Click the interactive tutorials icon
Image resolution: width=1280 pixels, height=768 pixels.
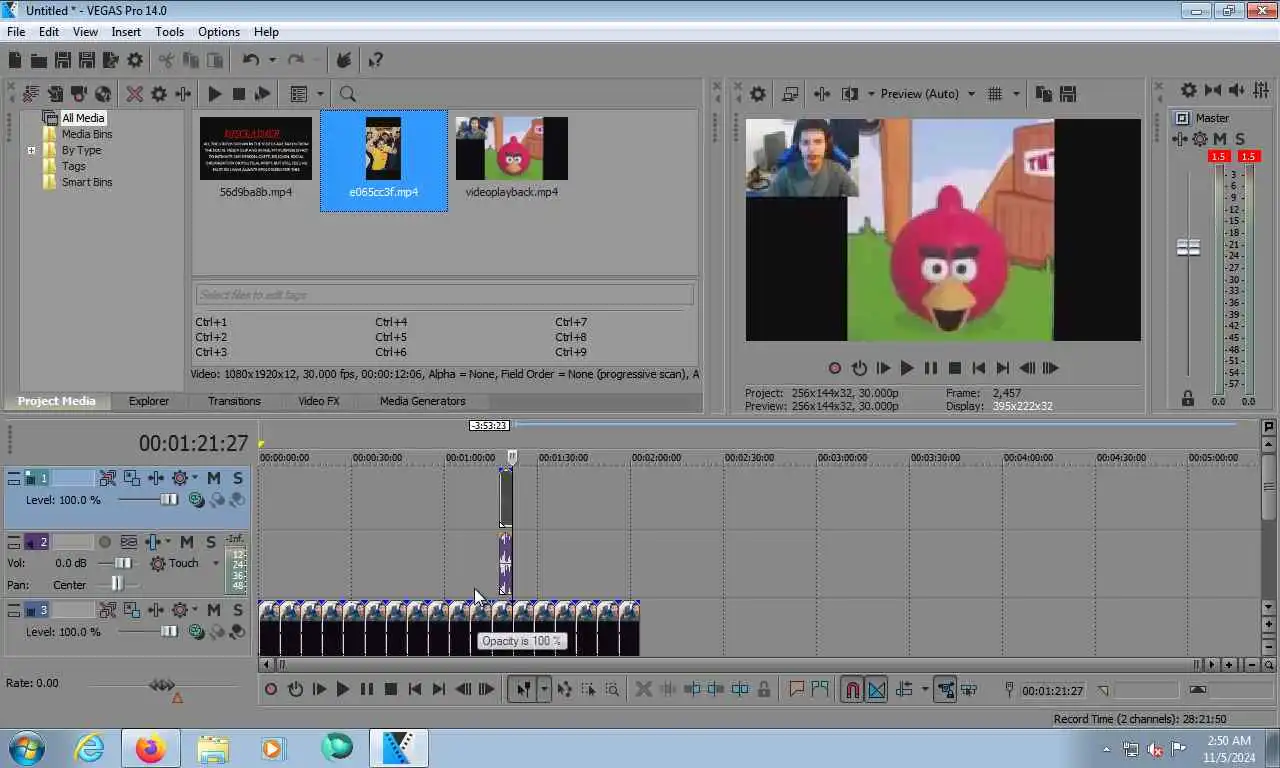click(344, 60)
